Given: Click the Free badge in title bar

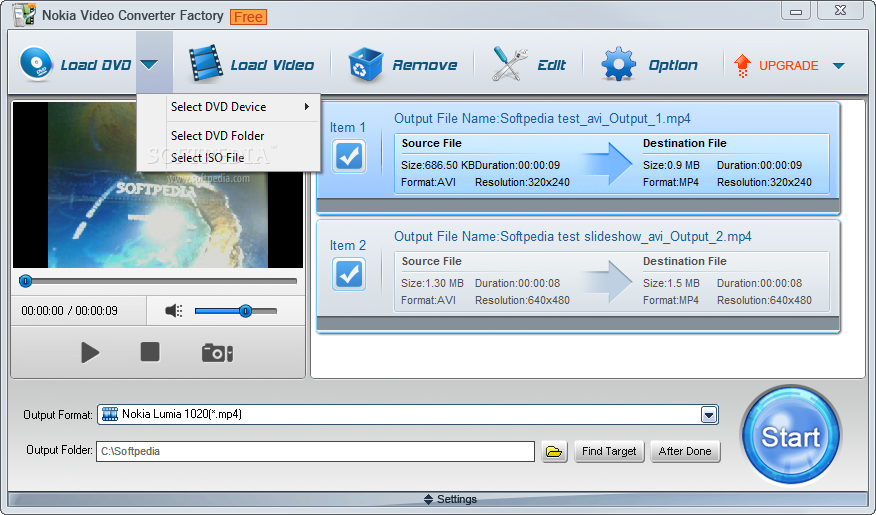Looking at the screenshot, I should pyautogui.click(x=249, y=17).
